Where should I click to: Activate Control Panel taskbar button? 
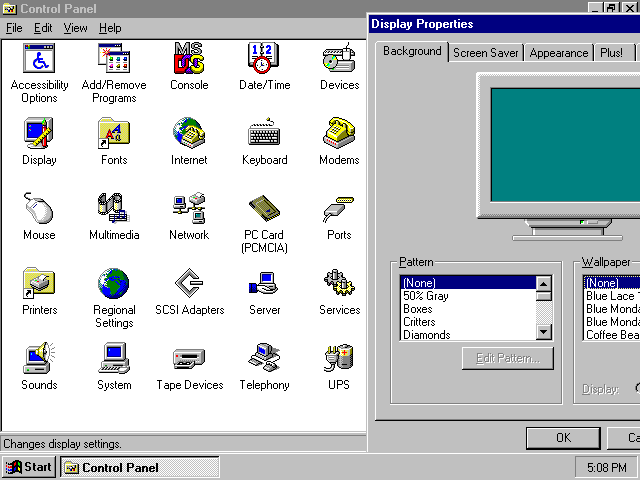(140, 467)
